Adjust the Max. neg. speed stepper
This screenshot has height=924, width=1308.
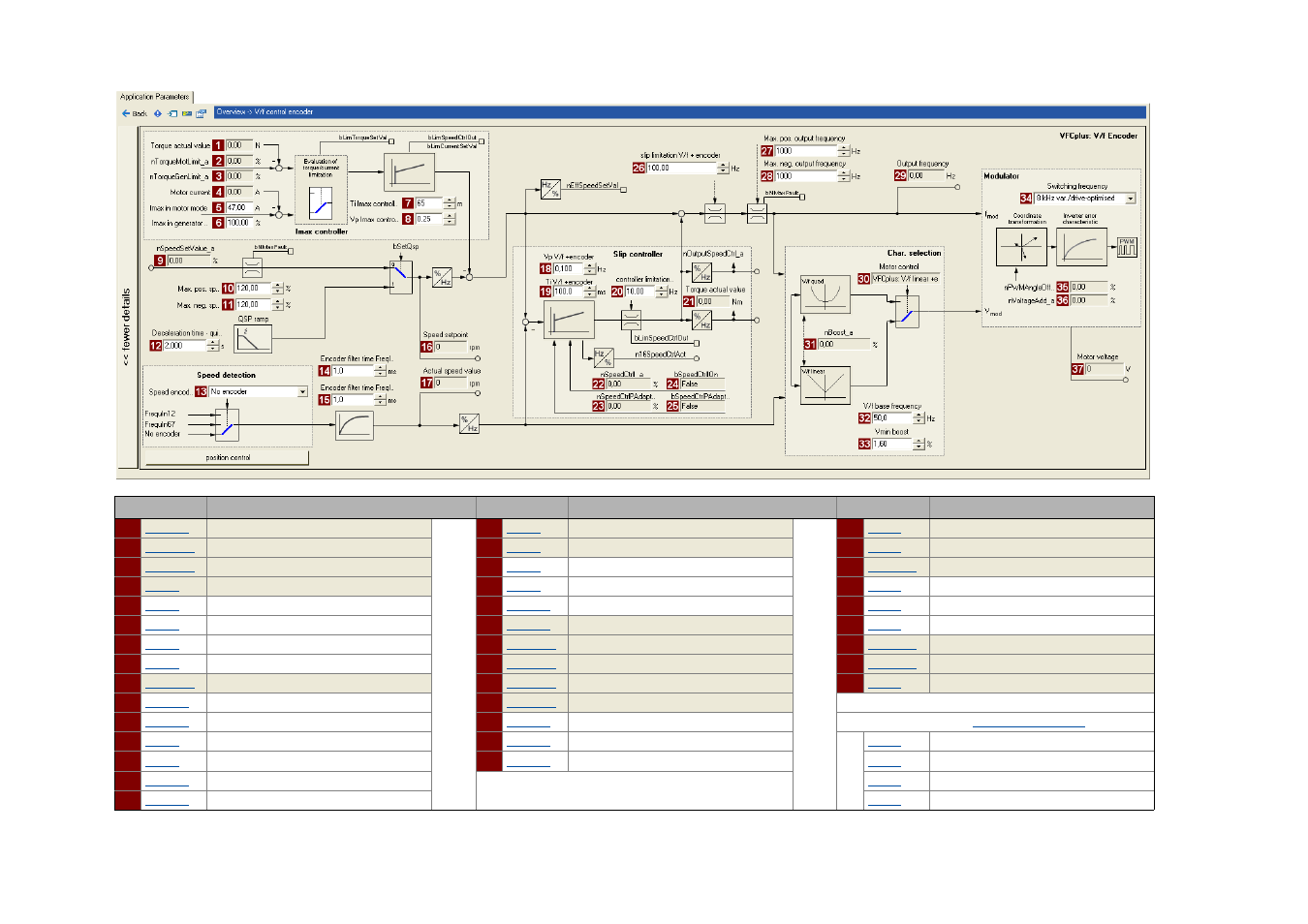[278, 305]
